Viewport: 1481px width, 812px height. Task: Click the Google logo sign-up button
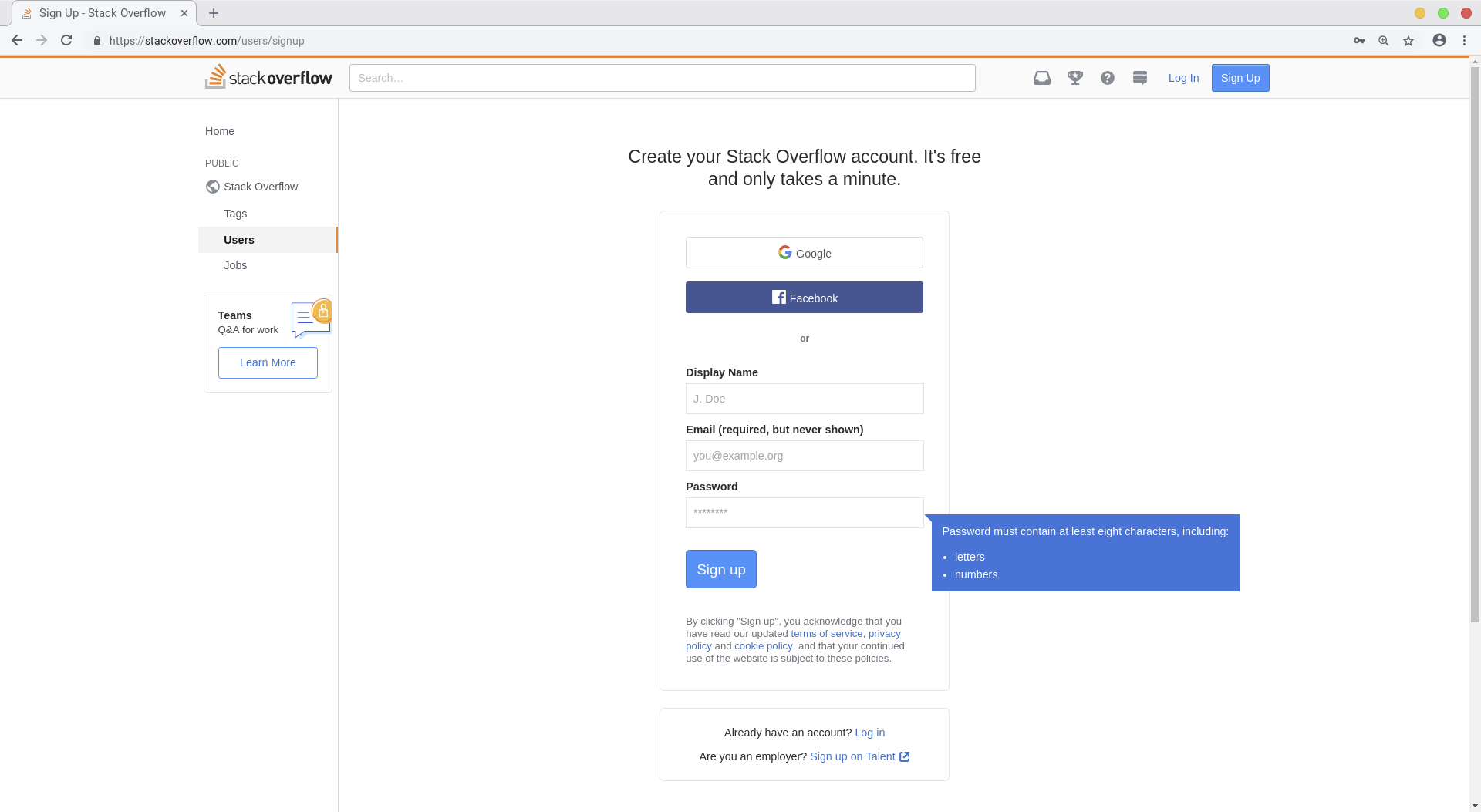(x=805, y=253)
